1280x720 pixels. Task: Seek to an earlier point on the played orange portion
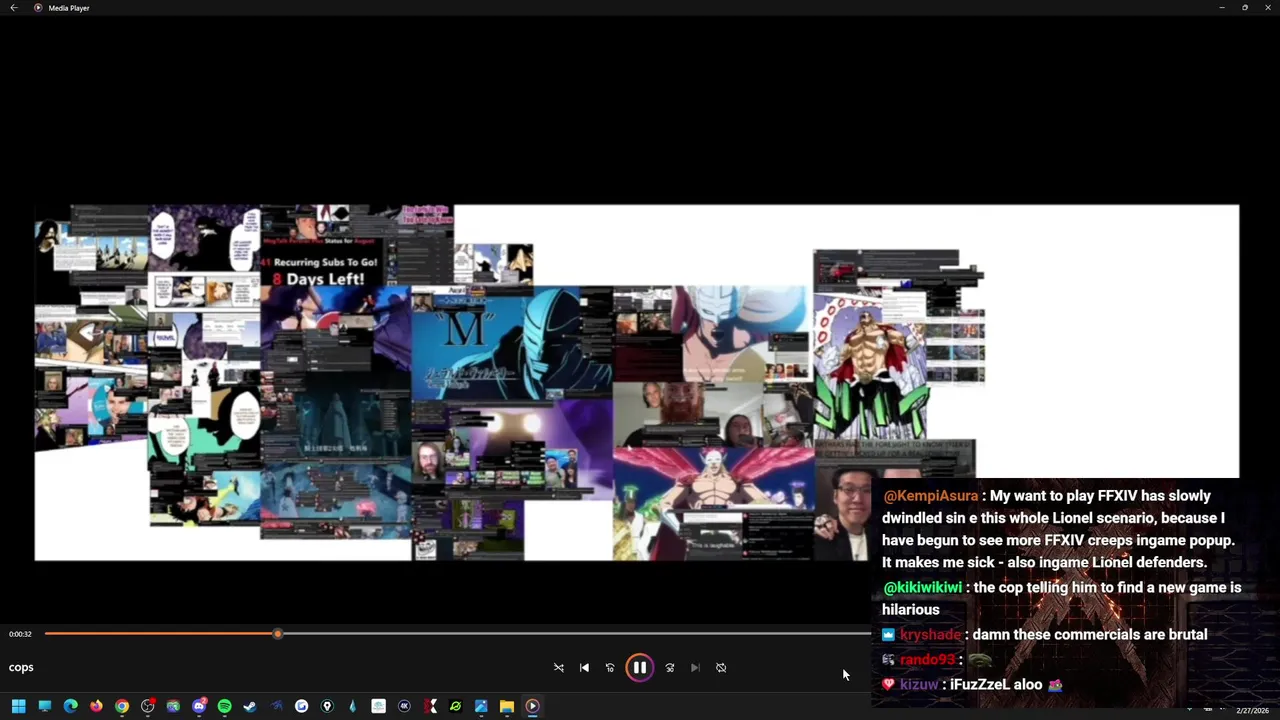160,634
